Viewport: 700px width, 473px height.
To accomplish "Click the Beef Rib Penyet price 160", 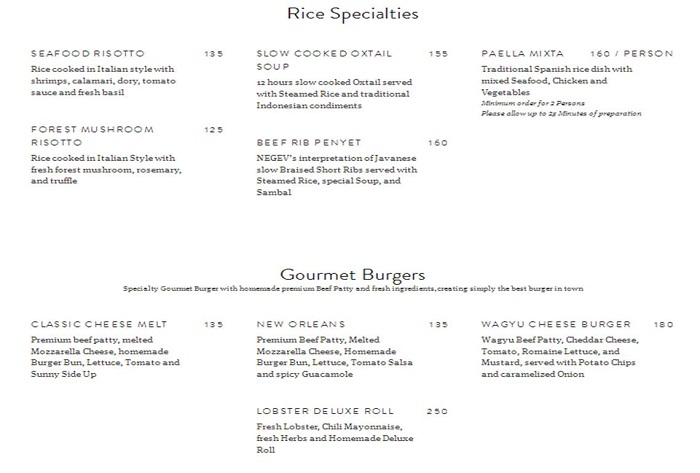I will click(x=438, y=143).
